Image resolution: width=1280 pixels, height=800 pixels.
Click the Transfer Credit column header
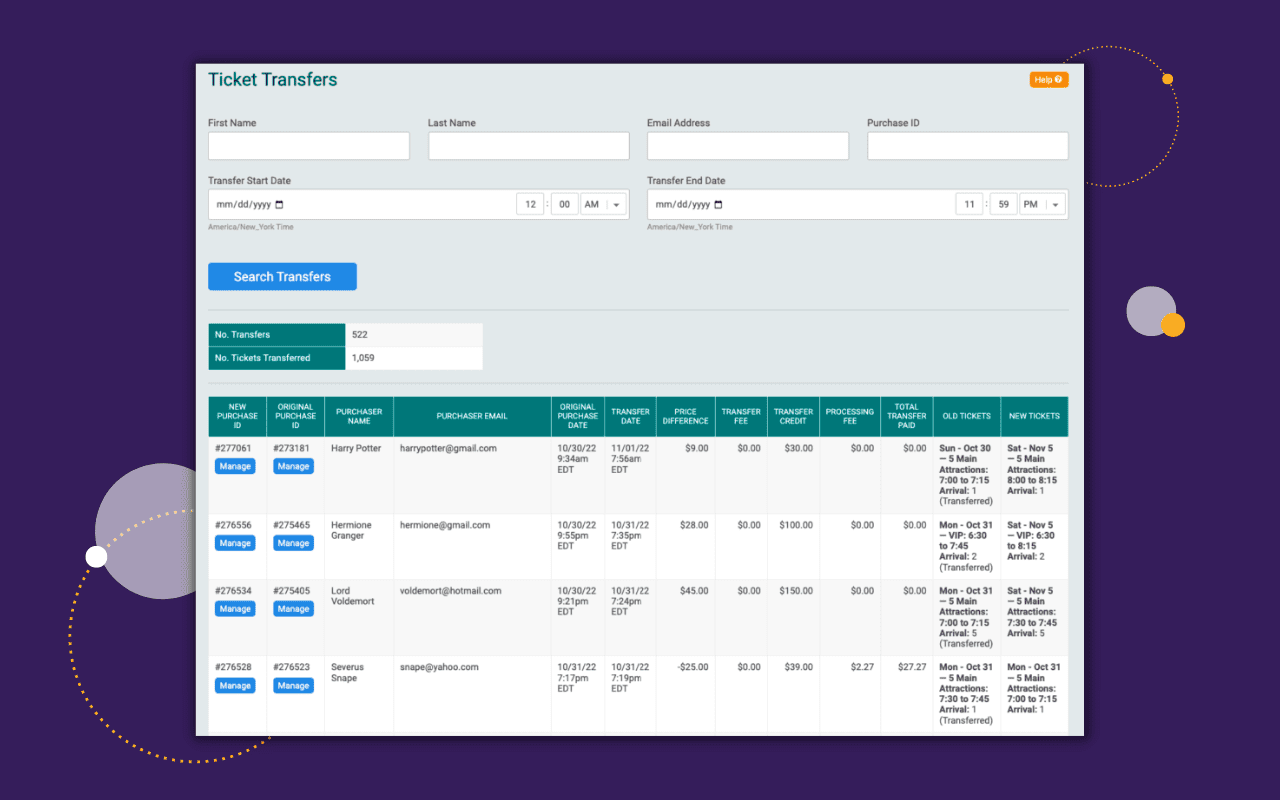(x=793, y=416)
